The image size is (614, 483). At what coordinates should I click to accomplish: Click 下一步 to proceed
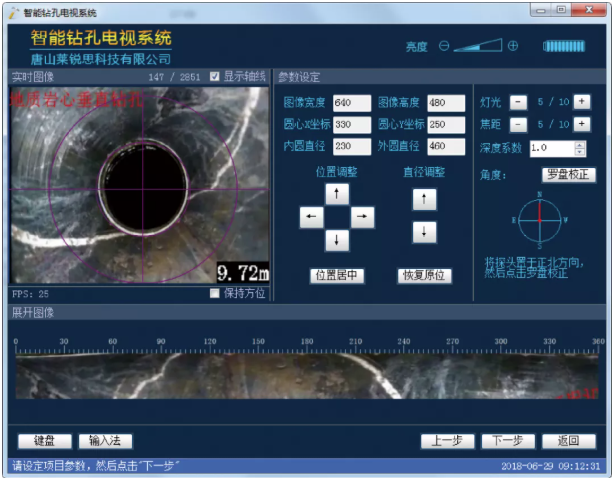pyautogui.click(x=502, y=441)
